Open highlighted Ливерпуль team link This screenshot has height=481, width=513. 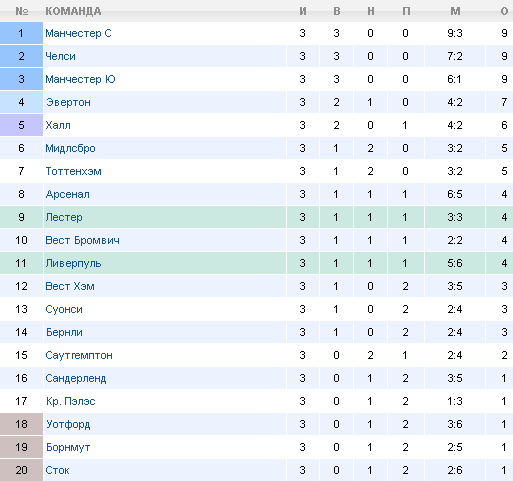click(x=73, y=263)
